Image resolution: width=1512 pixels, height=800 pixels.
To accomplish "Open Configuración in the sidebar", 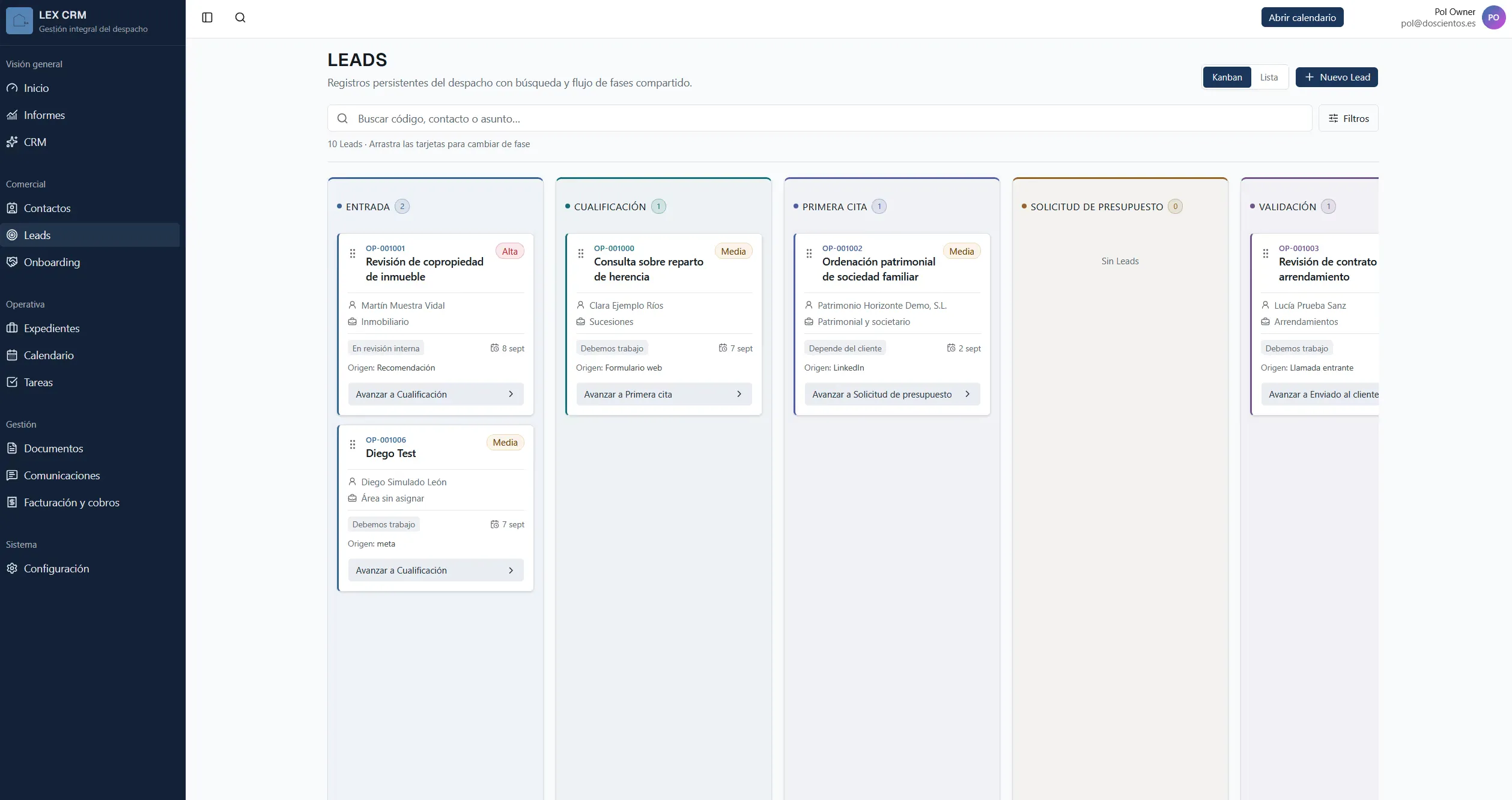I will (x=90, y=568).
